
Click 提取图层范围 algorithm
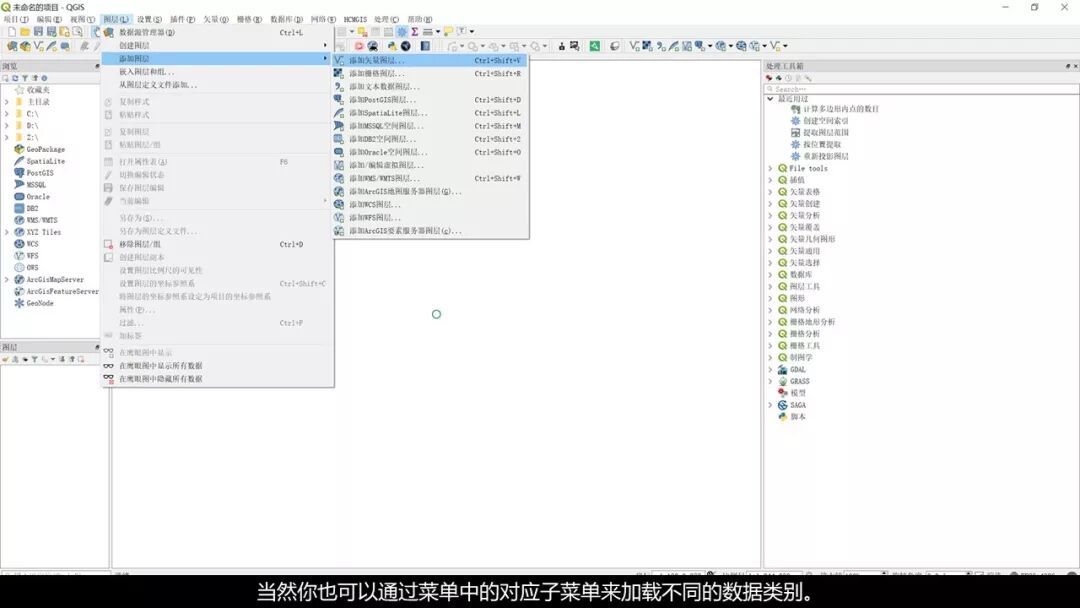click(x=825, y=132)
